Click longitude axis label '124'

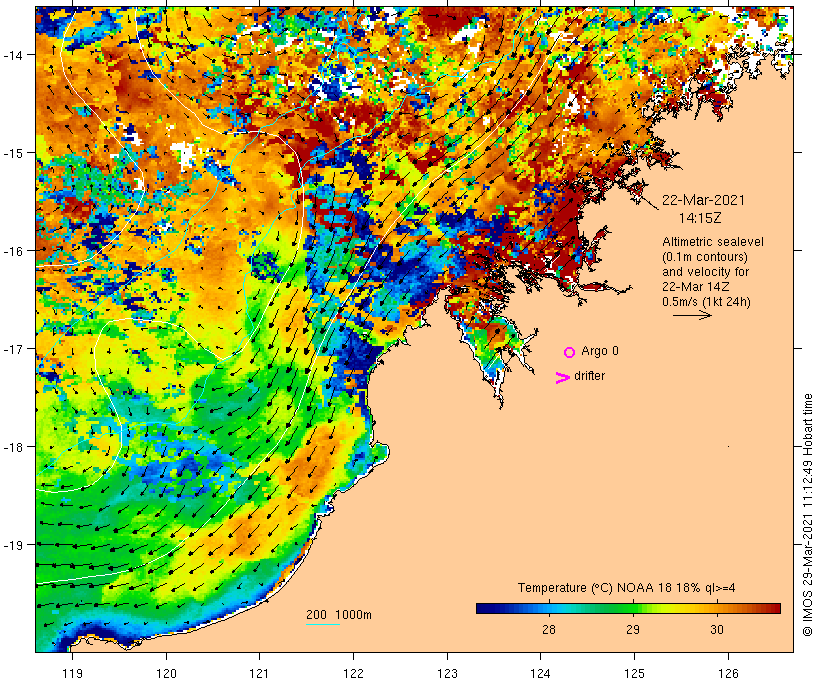coord(541,673)
